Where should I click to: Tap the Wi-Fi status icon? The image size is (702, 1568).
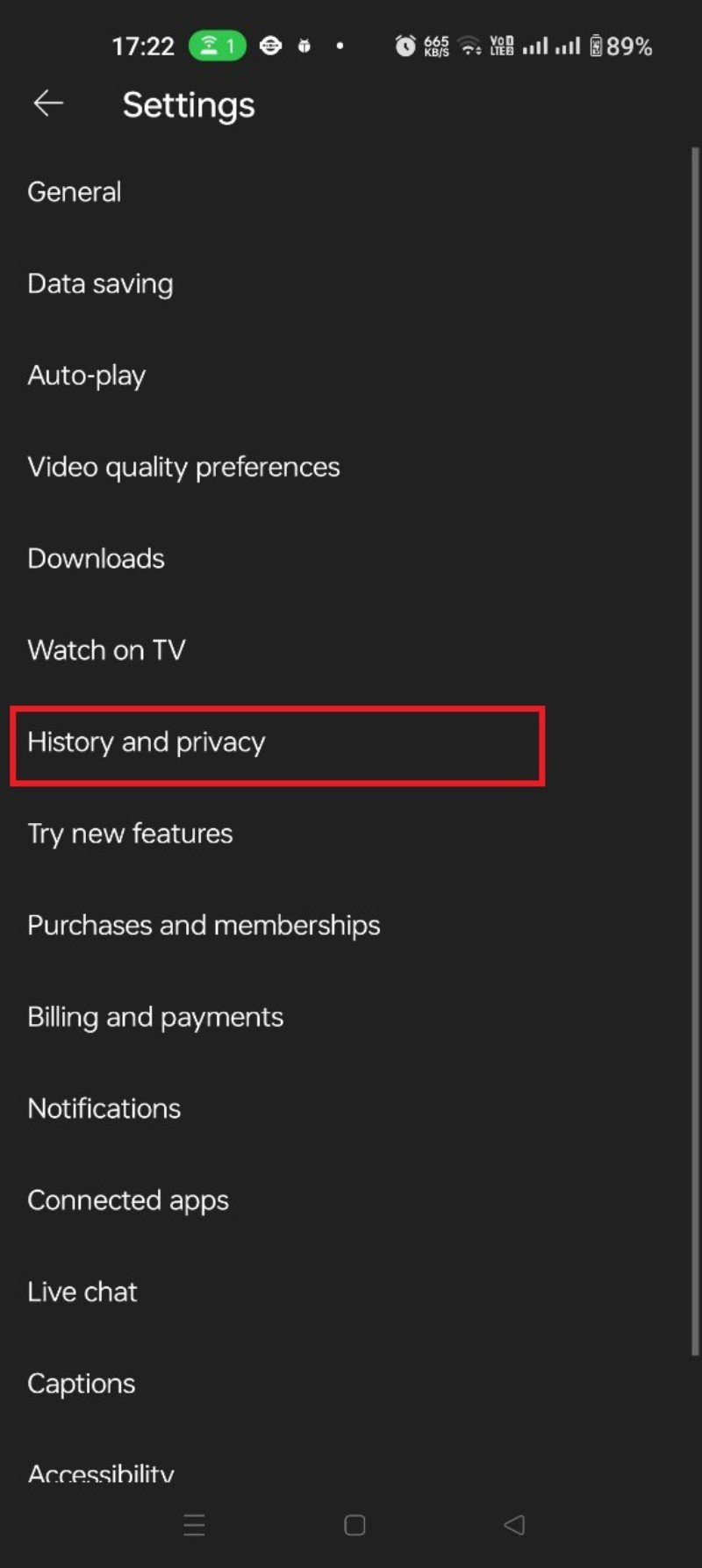(x=470, y=46)
